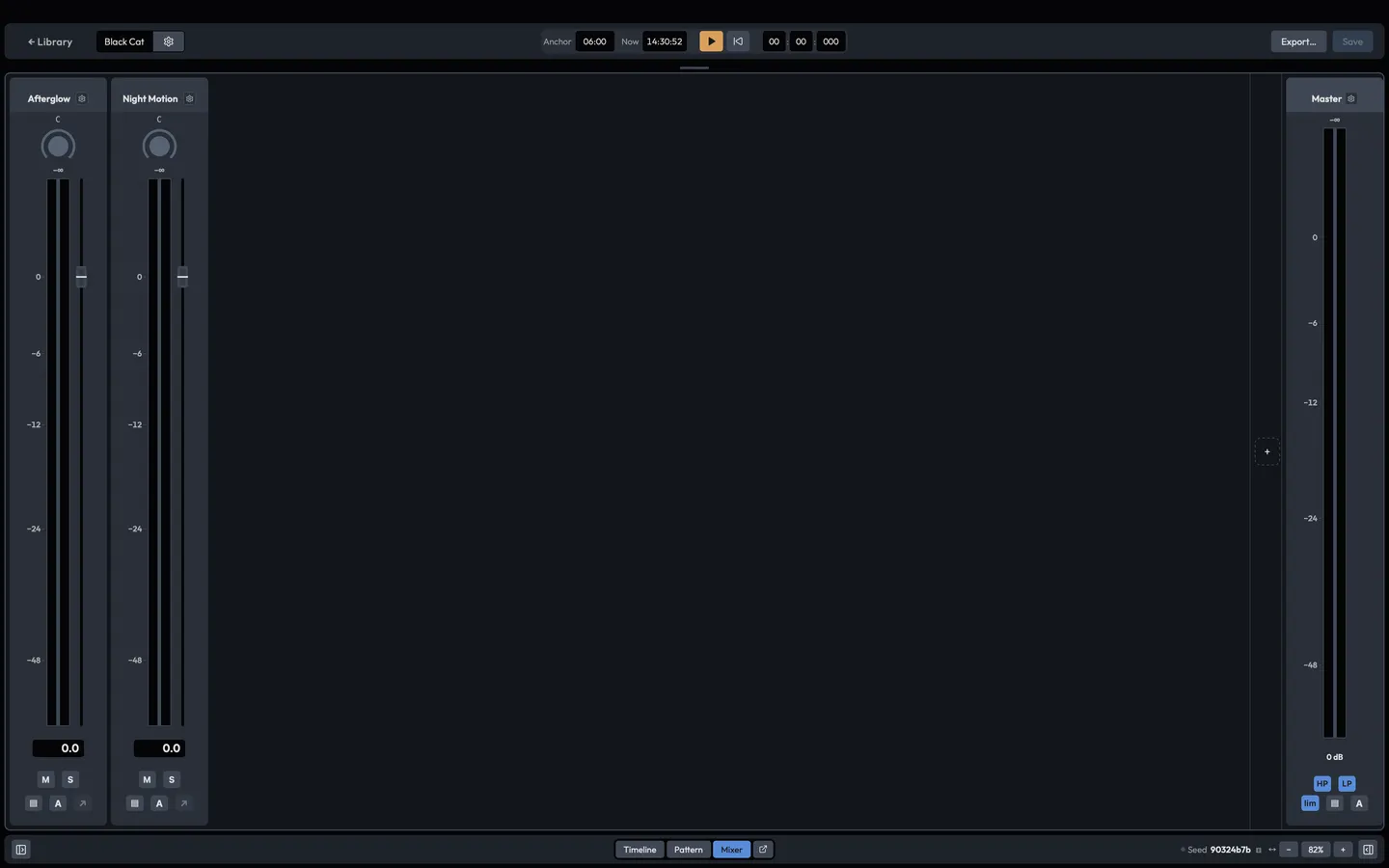This screenshot has width=1389, height=868.
Task: Click the Black Cat project name
Action: point(124,41)
